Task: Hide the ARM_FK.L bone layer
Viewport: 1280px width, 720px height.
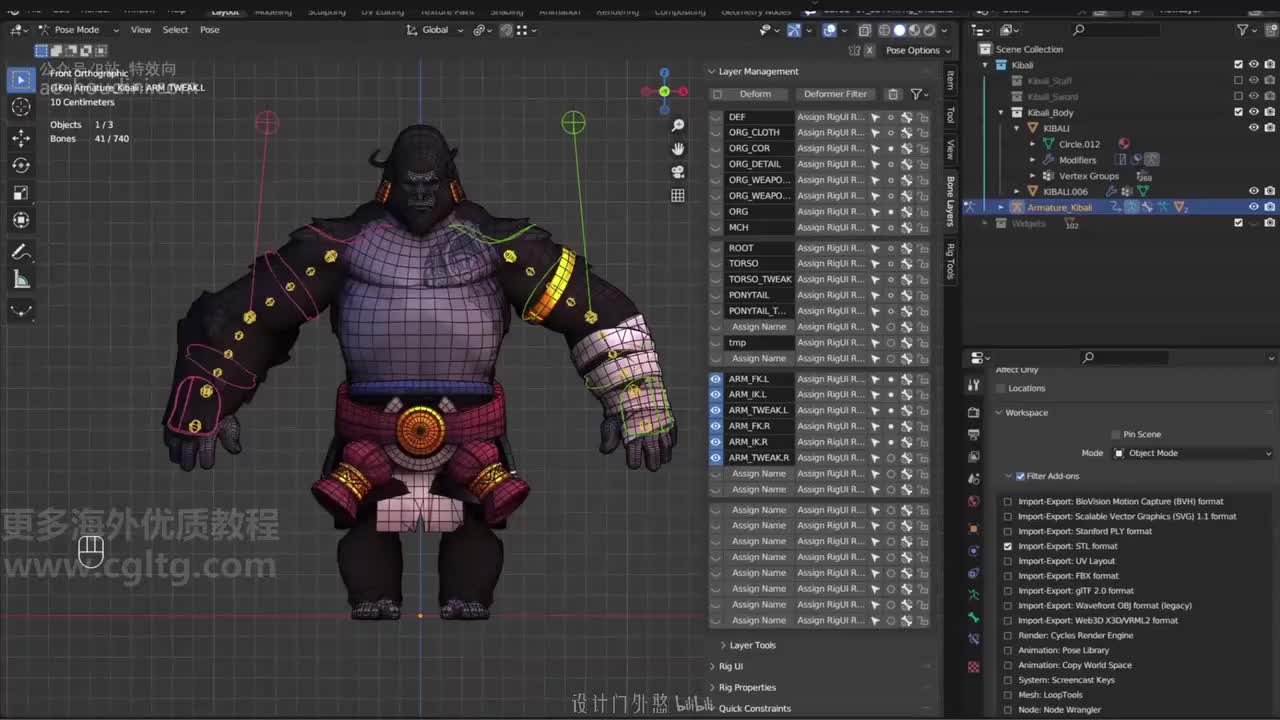Action: (x=716, y=379)
